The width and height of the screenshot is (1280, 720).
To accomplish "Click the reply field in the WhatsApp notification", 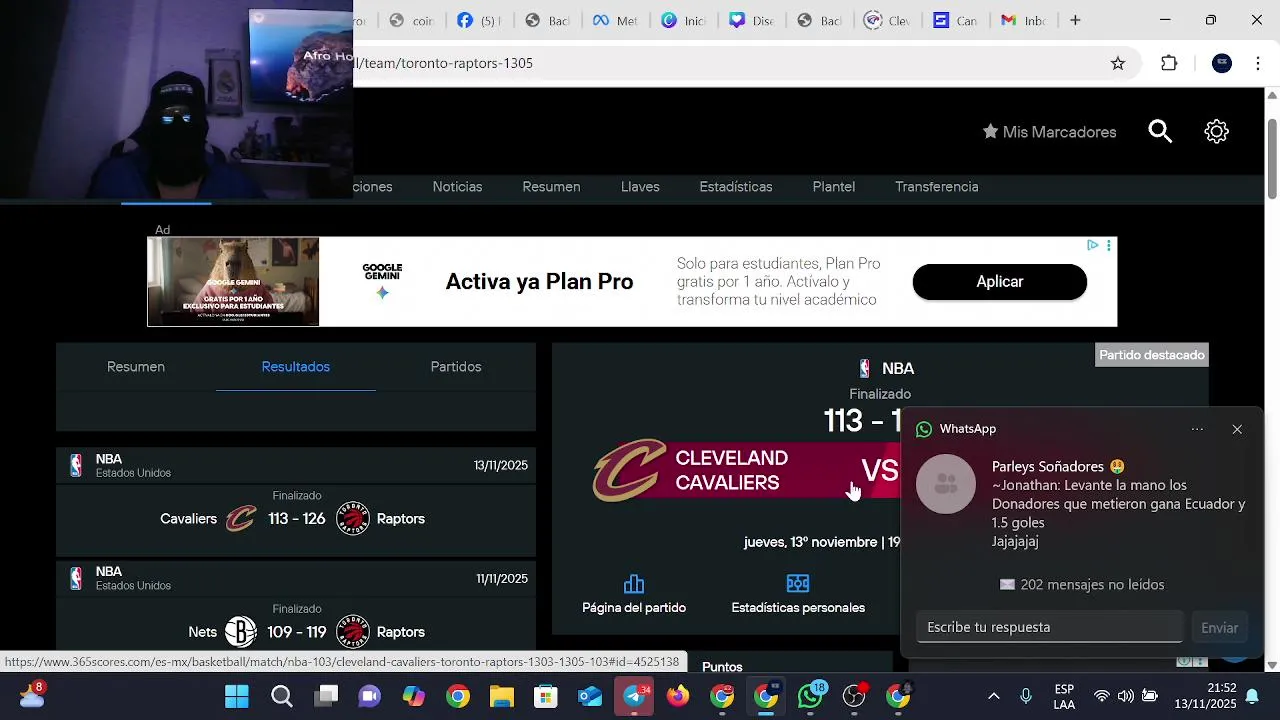I will [1049, 627].
